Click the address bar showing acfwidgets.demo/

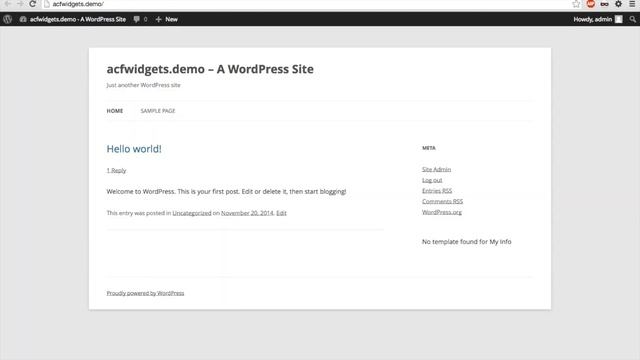[x=306, y=4]
